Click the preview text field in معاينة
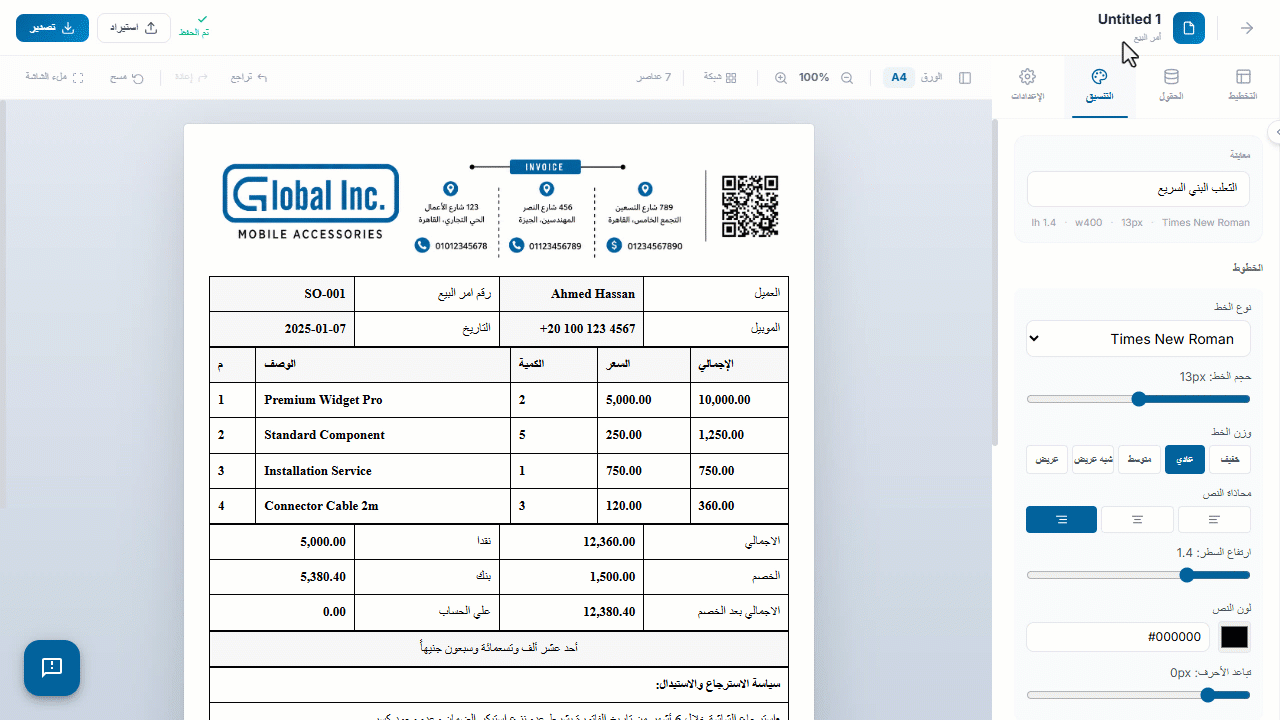 1138,188
